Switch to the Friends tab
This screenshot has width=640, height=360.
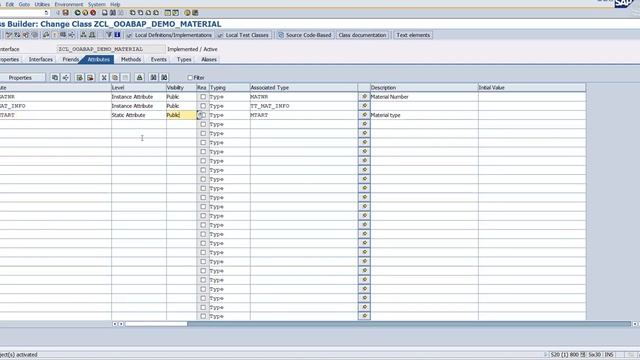coord(71,60)
